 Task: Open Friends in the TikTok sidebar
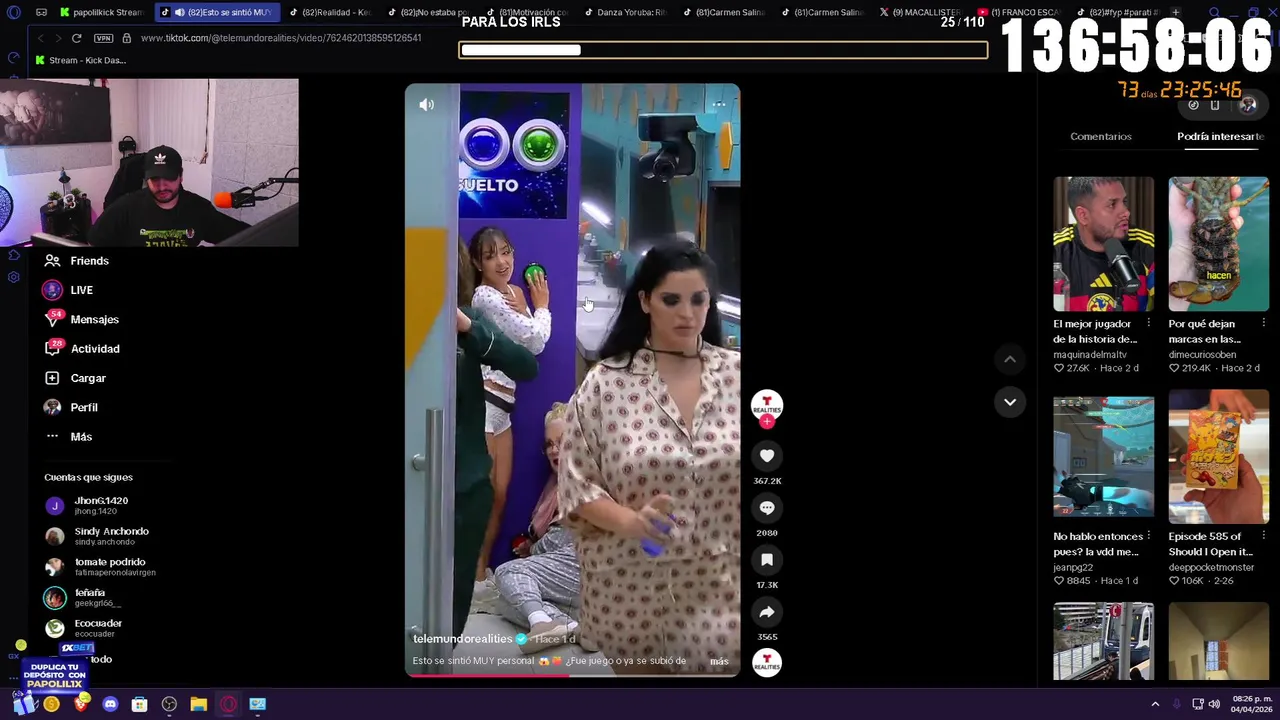pyautogui.click(x=76, y=261)
